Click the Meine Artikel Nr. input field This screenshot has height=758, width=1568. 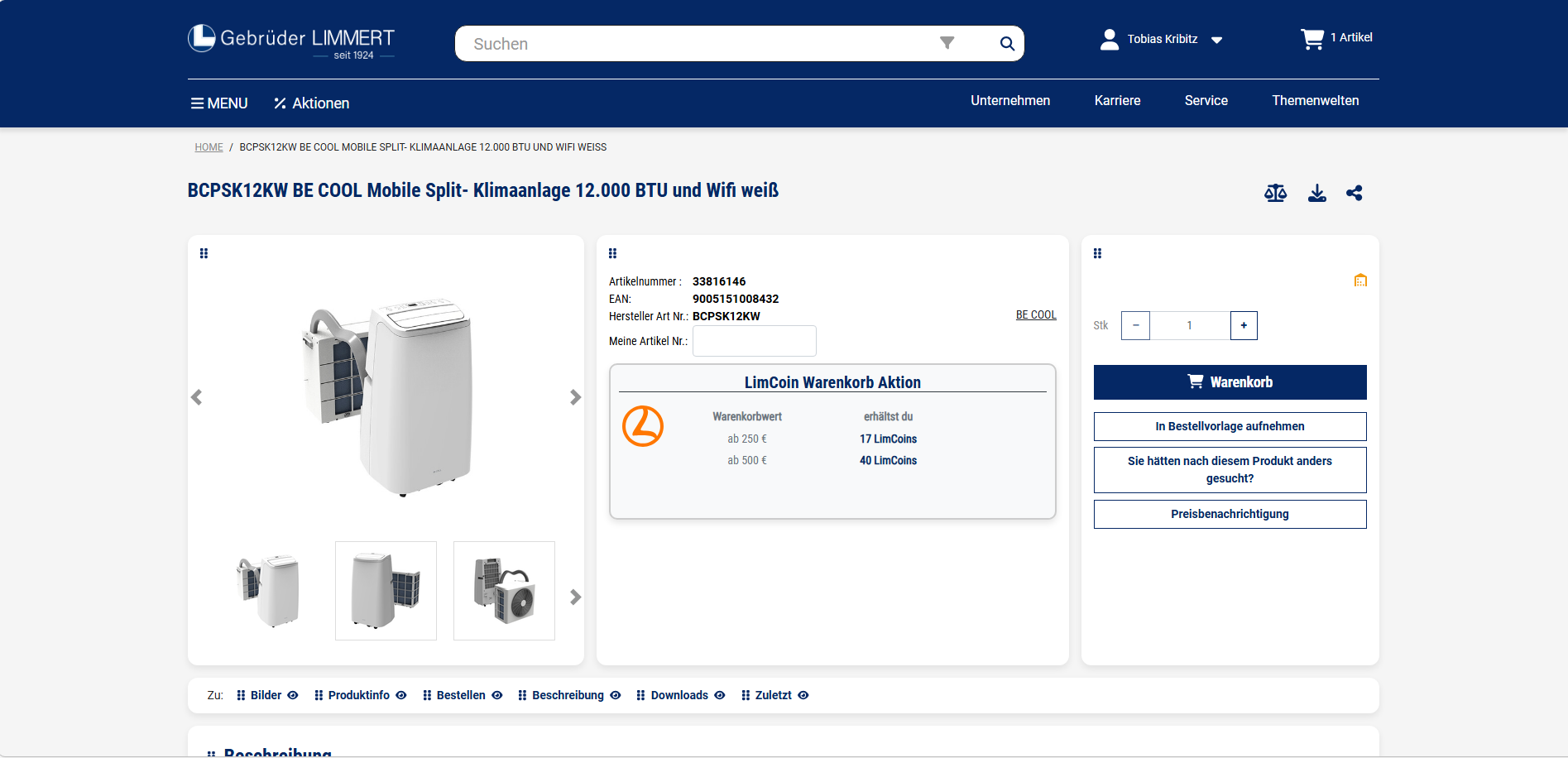(755, 341)
